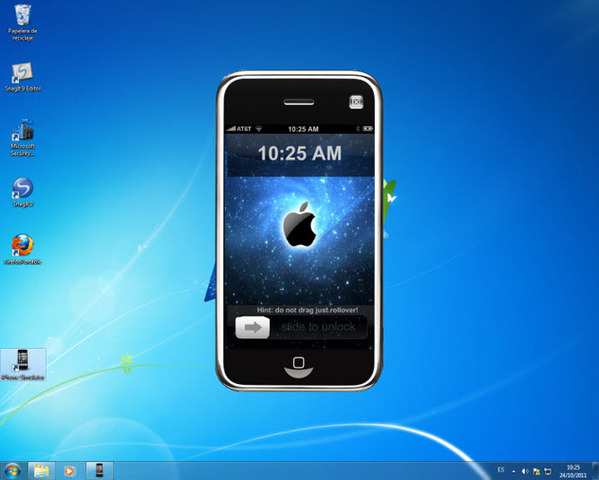Show hidden tray icons arrow
The width and height of the screenshot is (599, 480).
[513, 471]
